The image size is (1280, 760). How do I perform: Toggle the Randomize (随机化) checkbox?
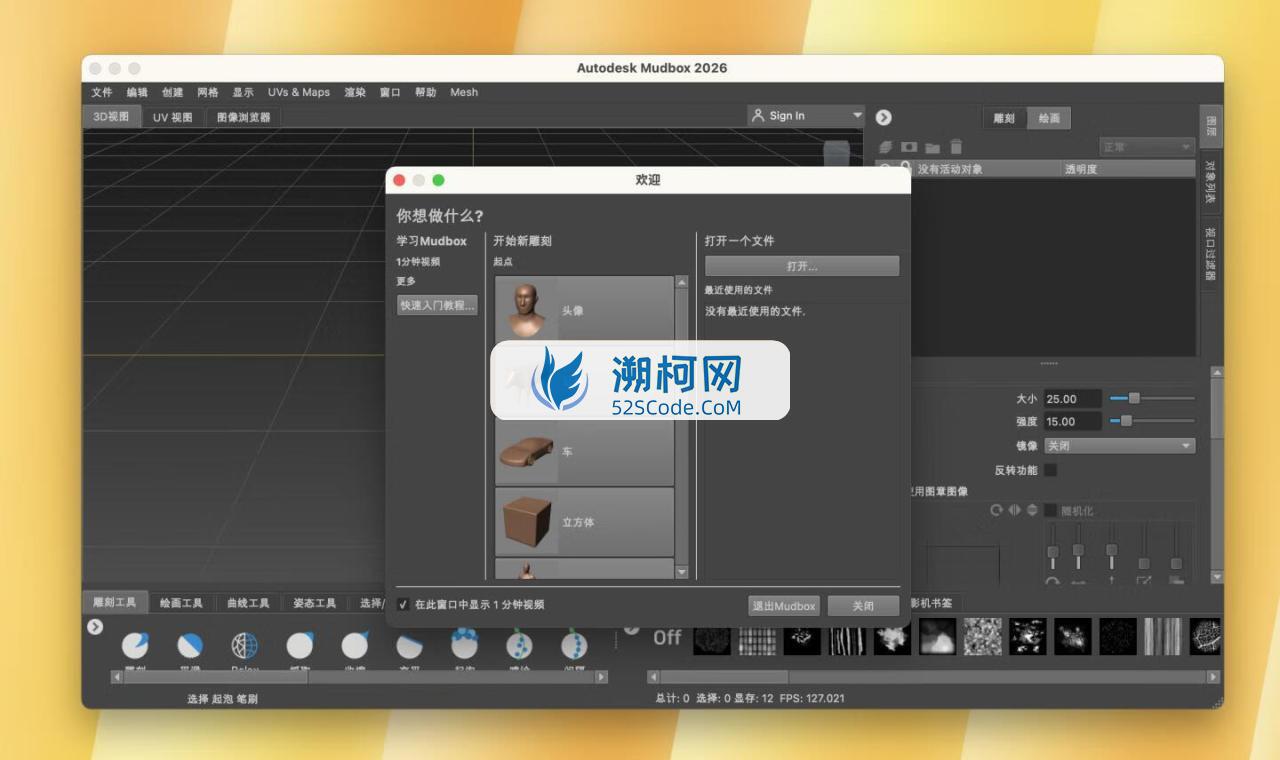pyautogui.click(x=1050, y=511)
